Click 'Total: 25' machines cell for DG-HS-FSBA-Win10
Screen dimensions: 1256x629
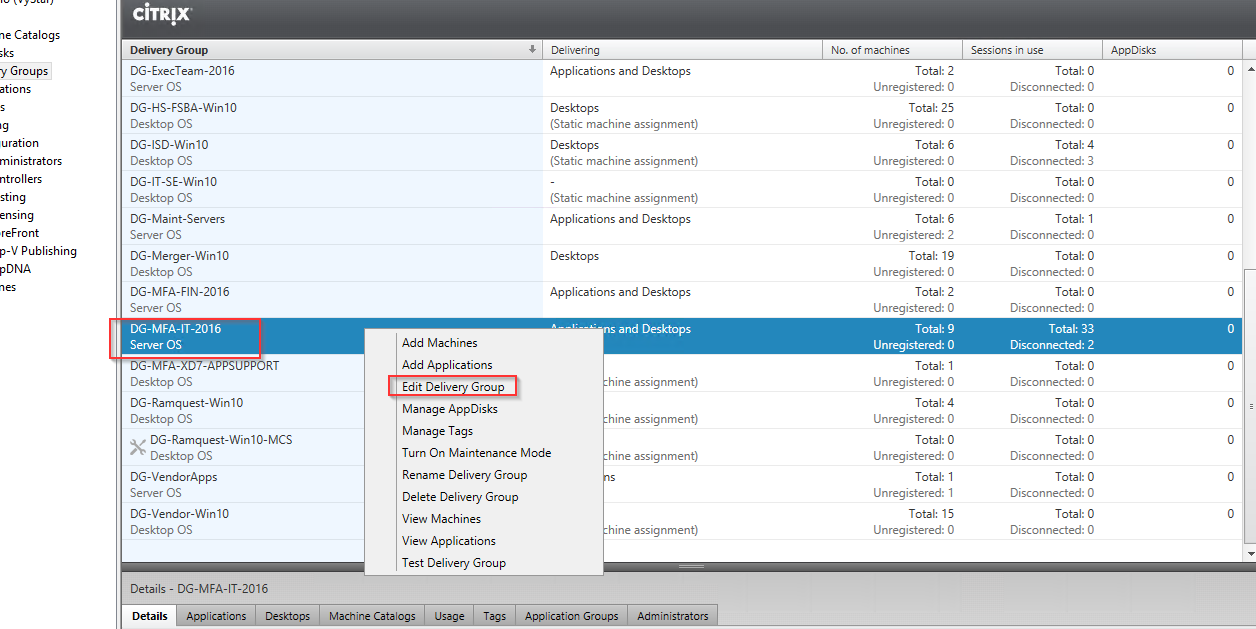point(931,108)
